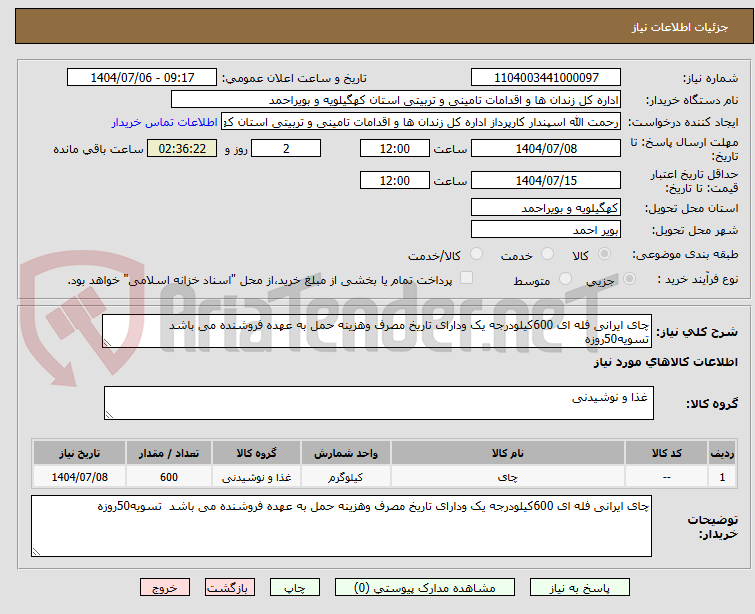Click the نام دستگاه خریدار field
Image resolution: width=755 pixels, height=614 pixels.
click(x=396, y=100)
